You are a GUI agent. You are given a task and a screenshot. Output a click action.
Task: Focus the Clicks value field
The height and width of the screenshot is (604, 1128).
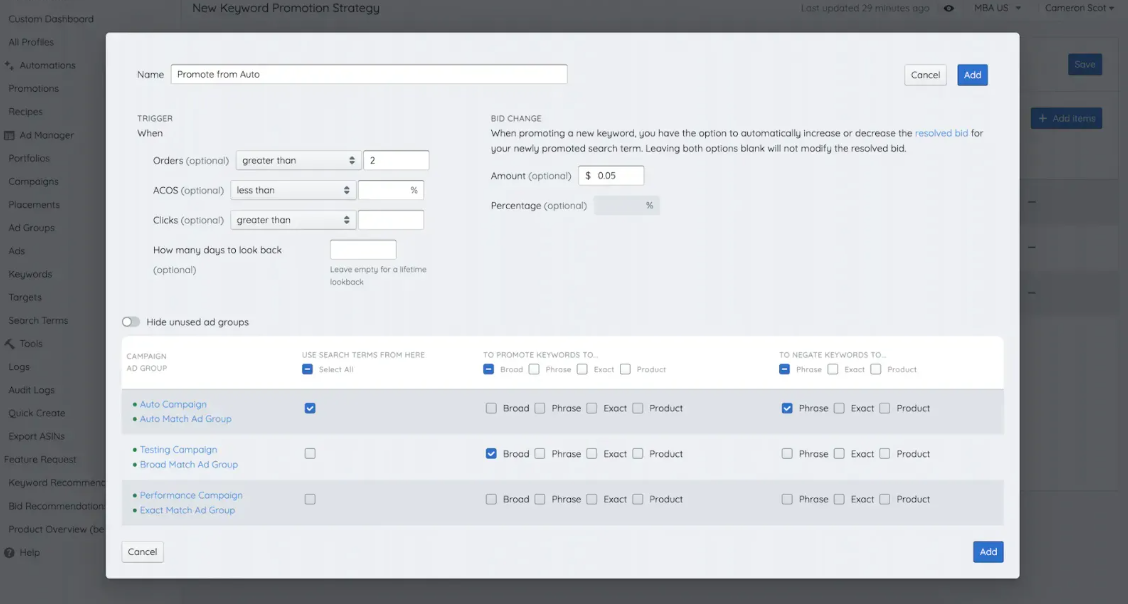pyautogui.click(x=391, y=220)
